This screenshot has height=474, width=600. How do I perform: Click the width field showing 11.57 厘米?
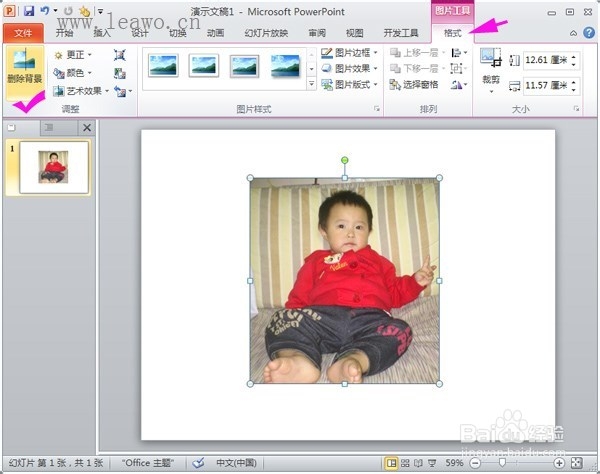click(x=546, y=85)
